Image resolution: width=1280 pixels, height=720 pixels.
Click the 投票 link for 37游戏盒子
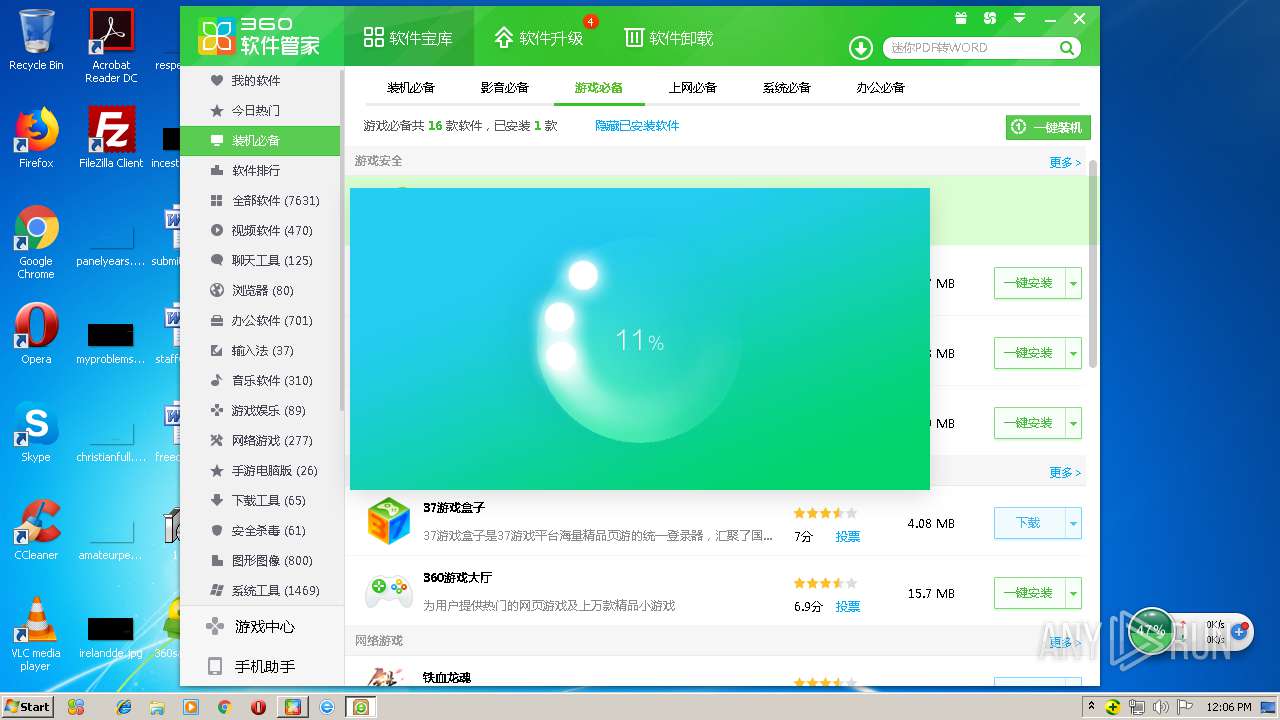pyautogui.click(x=848, y=536)
